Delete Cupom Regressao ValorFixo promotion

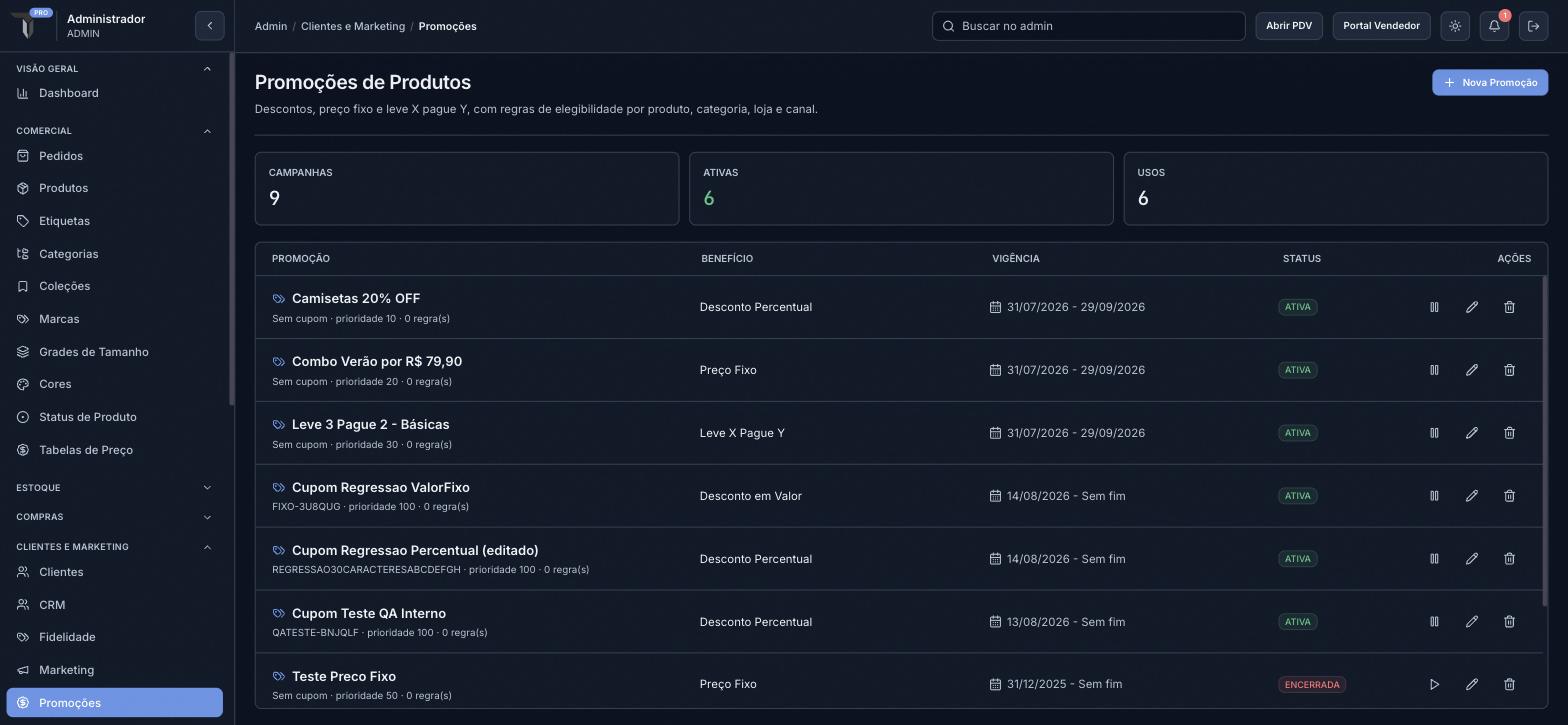[x=1510, y=496]
